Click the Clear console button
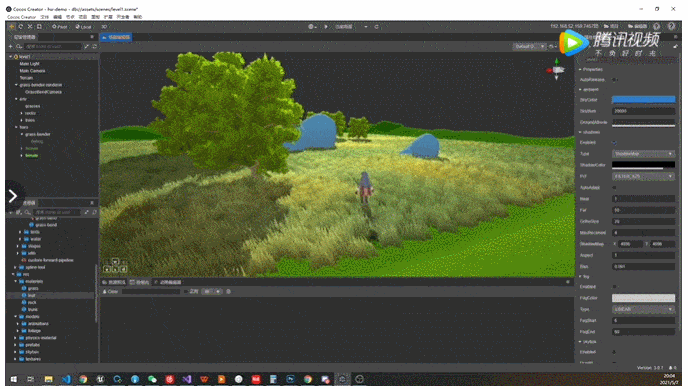688x389 pixels. tap(111, 292)
